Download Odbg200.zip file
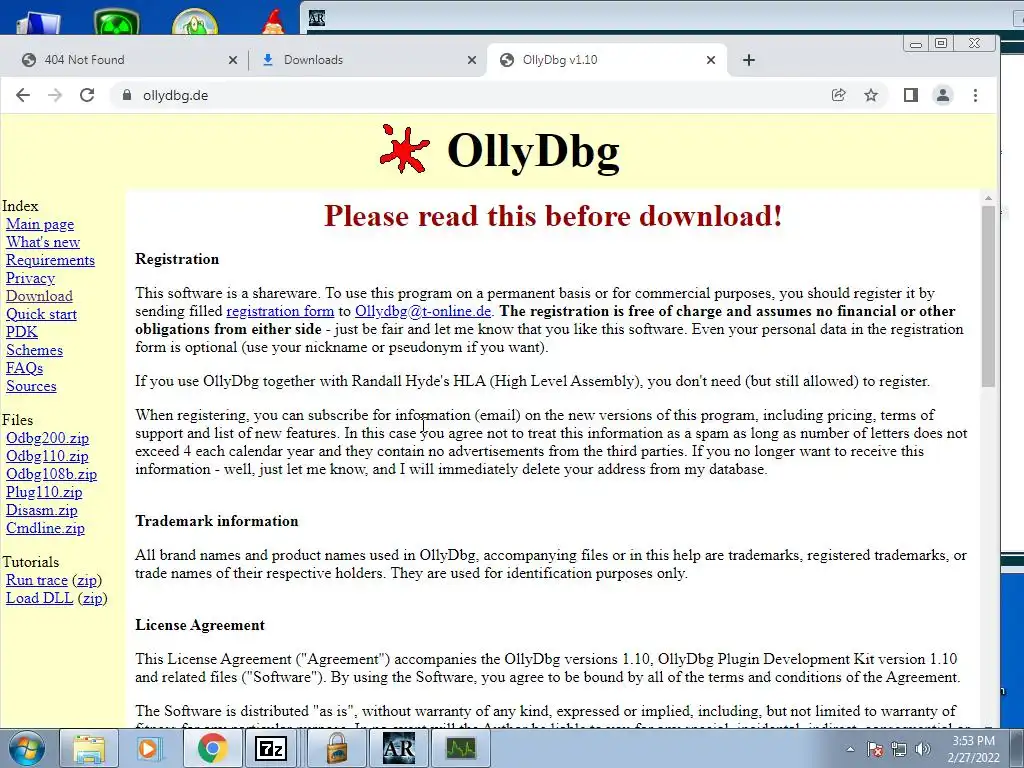 pos(47,438)
